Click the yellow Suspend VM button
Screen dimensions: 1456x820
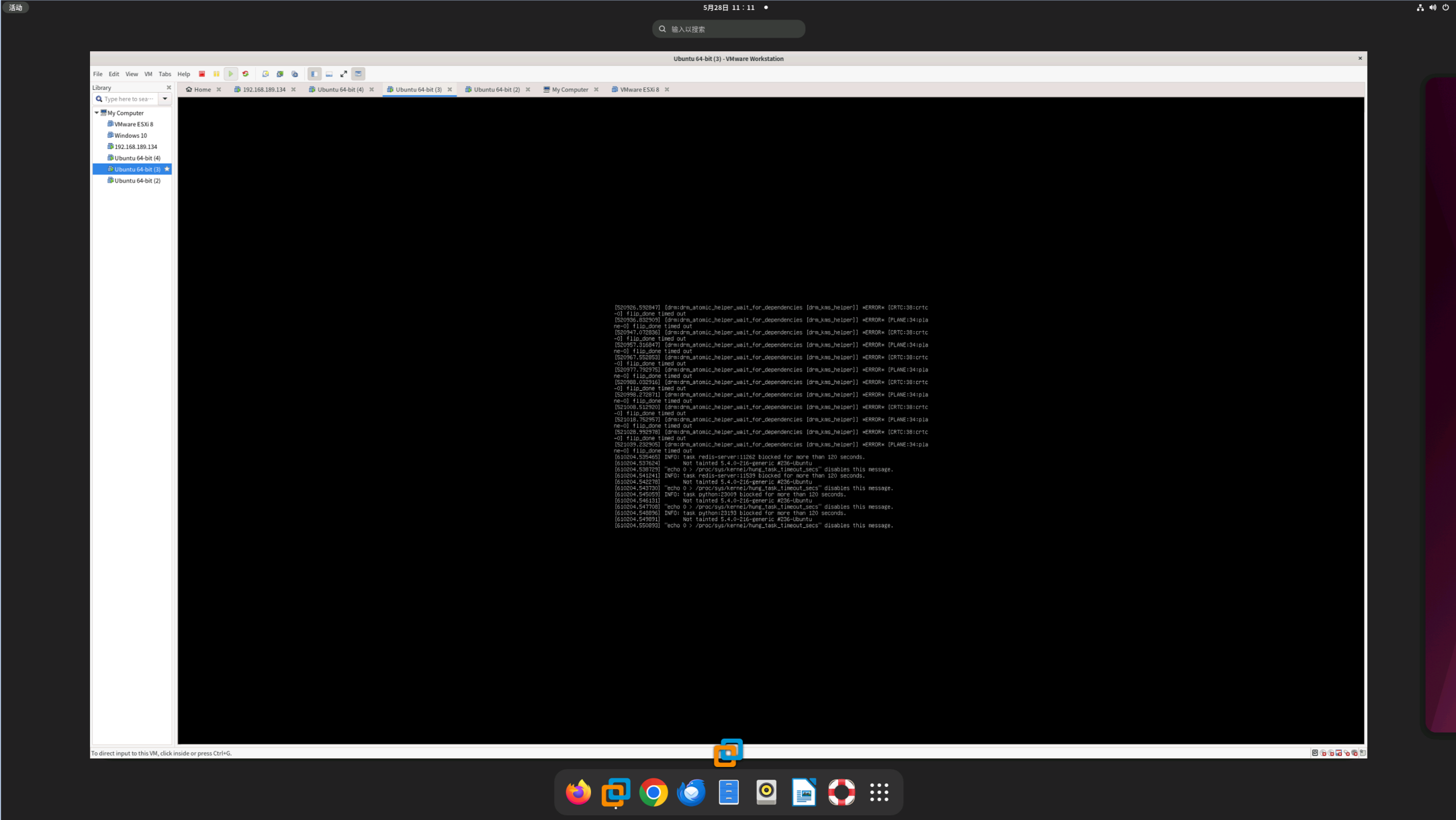click(x=216, y=74)
